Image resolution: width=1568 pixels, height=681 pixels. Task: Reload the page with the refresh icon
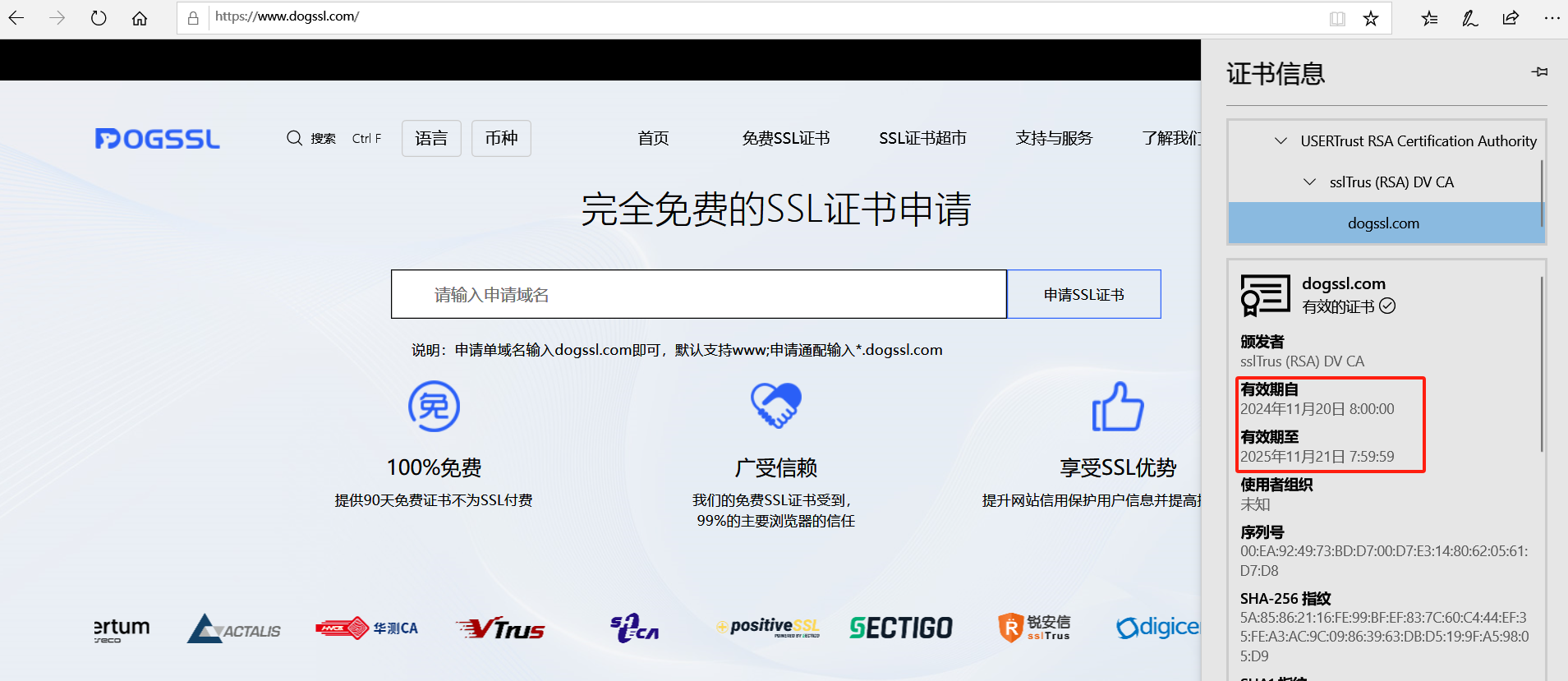click(99, 18)
